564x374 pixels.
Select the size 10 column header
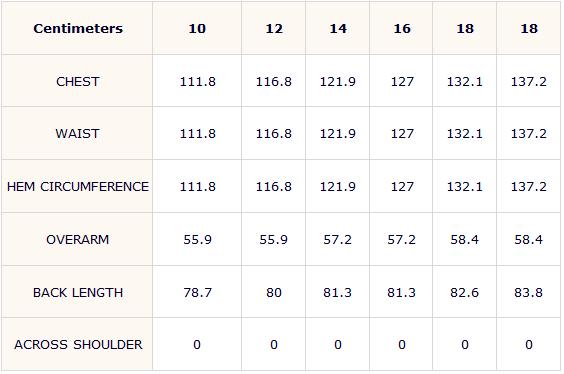[197, 28]
